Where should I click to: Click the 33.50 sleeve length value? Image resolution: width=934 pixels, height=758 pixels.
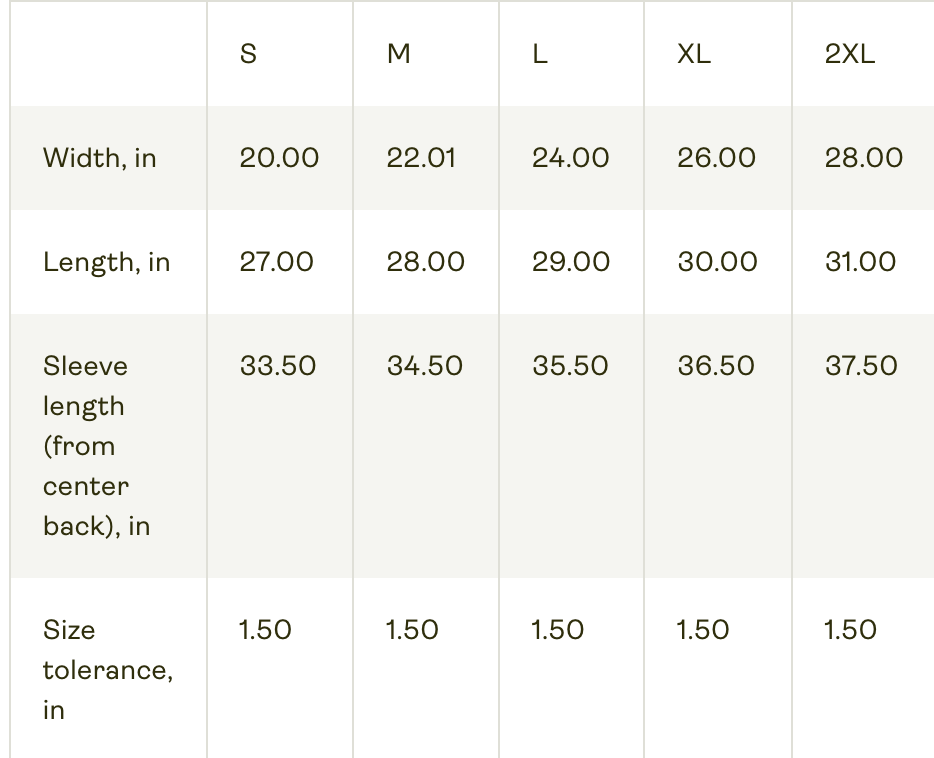pos(278,366)
